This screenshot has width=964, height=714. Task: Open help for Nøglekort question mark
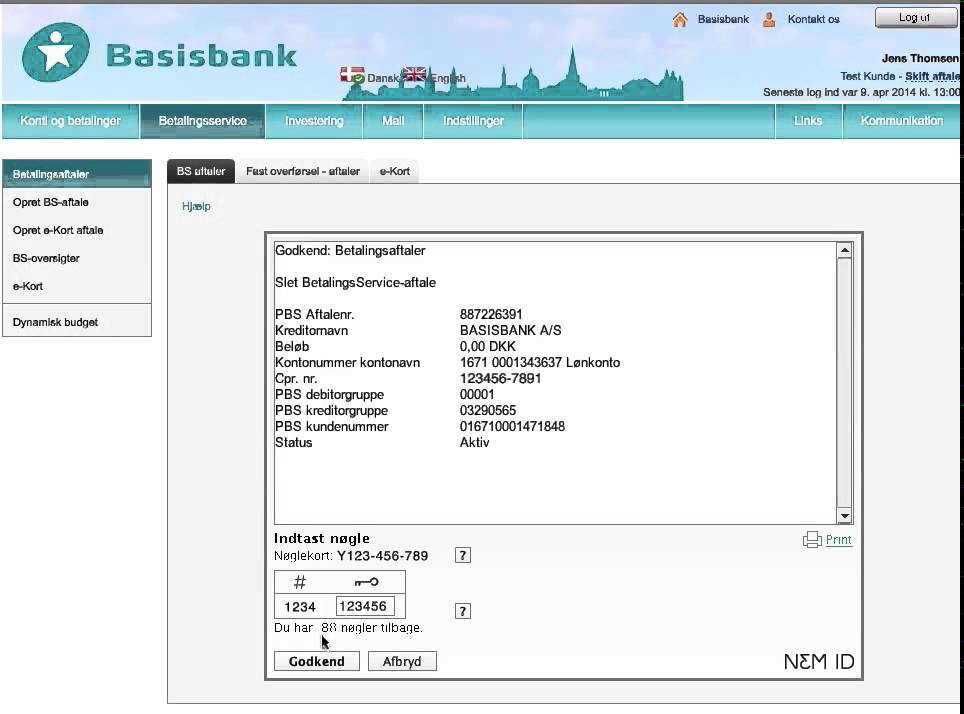pyautogui.click(x=463, y=555)
